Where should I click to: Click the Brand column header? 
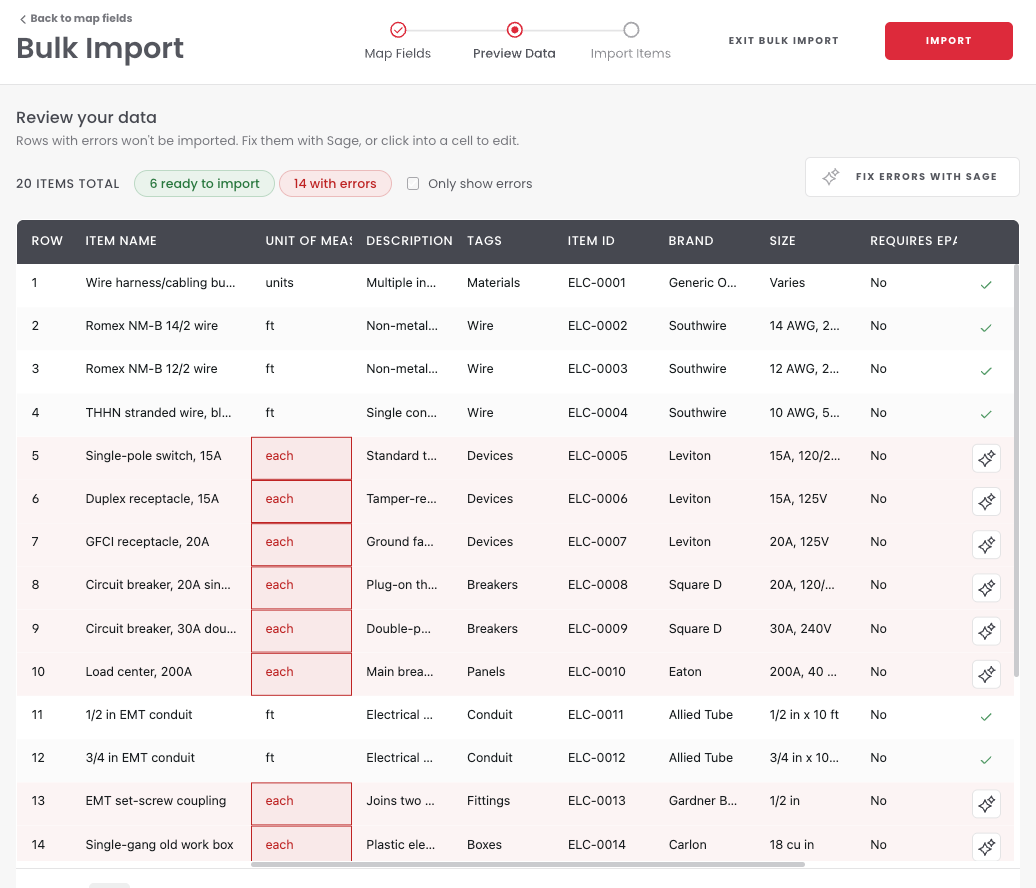pyautogui.click(x=690, y=241)
